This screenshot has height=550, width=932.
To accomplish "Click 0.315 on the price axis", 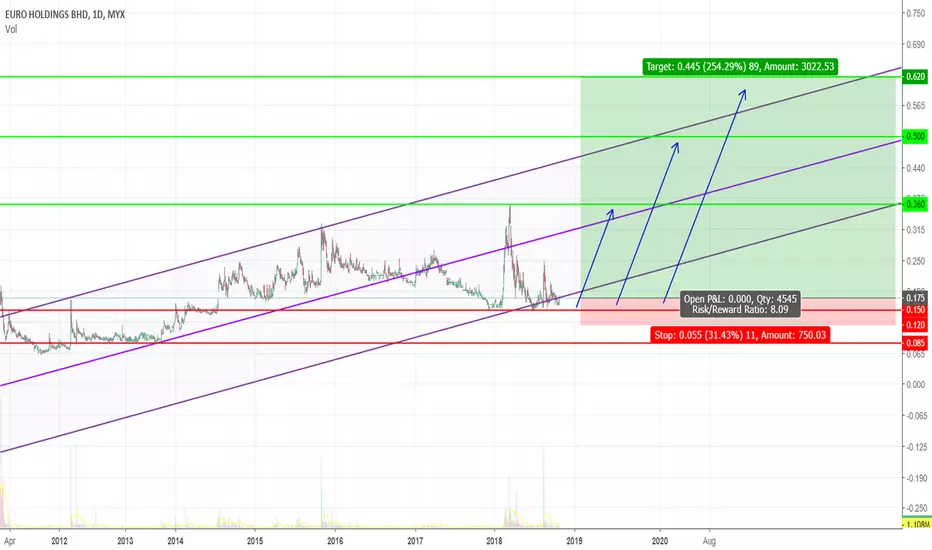I will click(x=915, y=230).
